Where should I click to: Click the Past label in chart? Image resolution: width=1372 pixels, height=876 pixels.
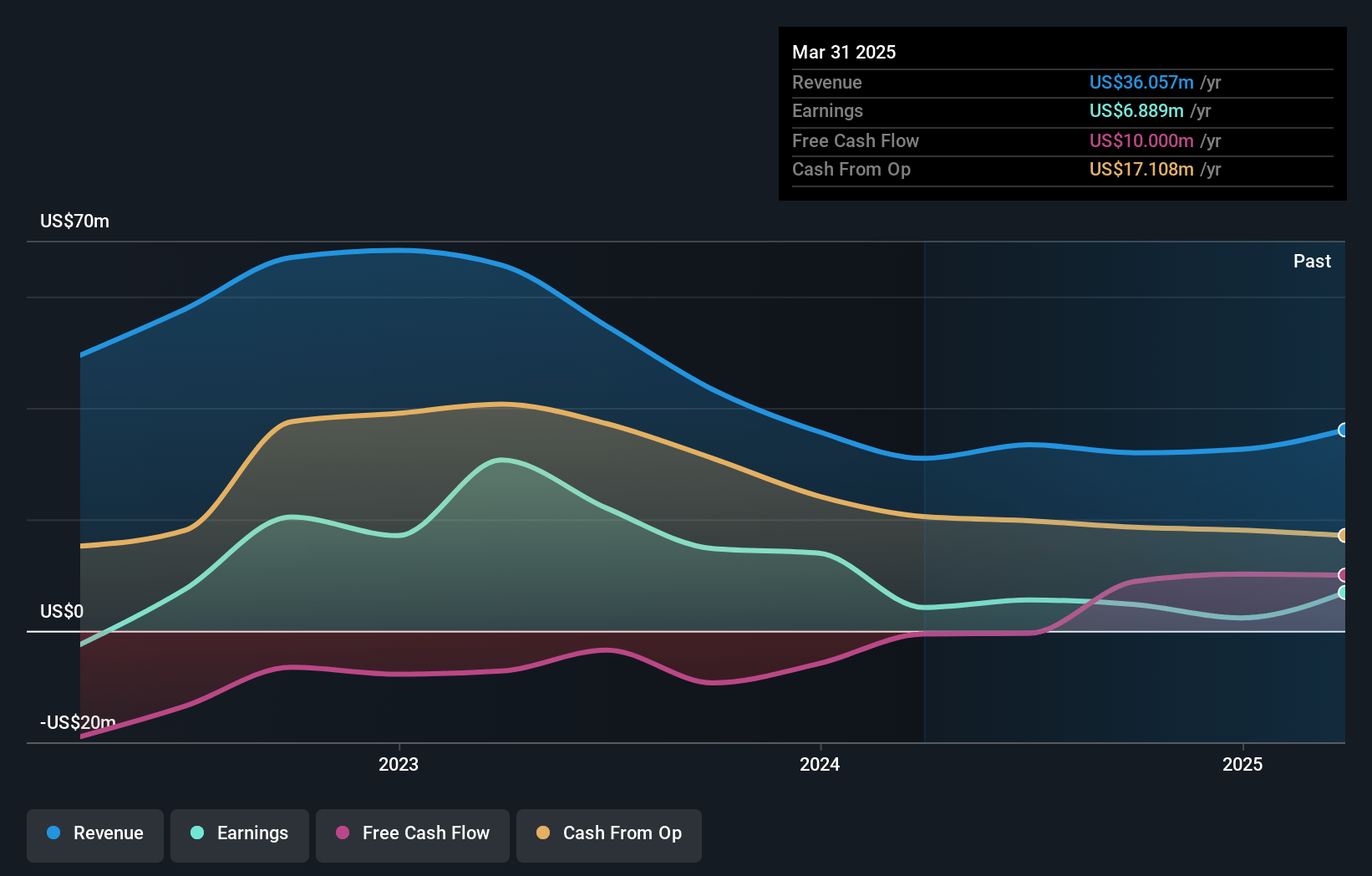click(x=1312, y=261)
